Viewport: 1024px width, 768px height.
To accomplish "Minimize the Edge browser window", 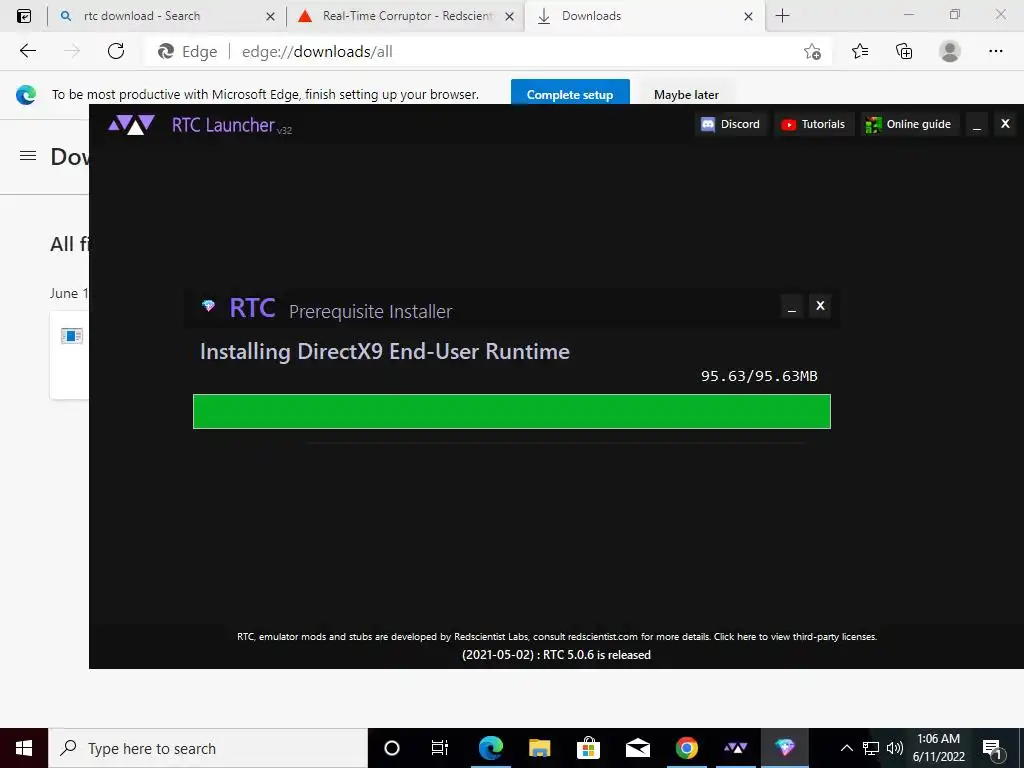I will click(x=908, y=15).
